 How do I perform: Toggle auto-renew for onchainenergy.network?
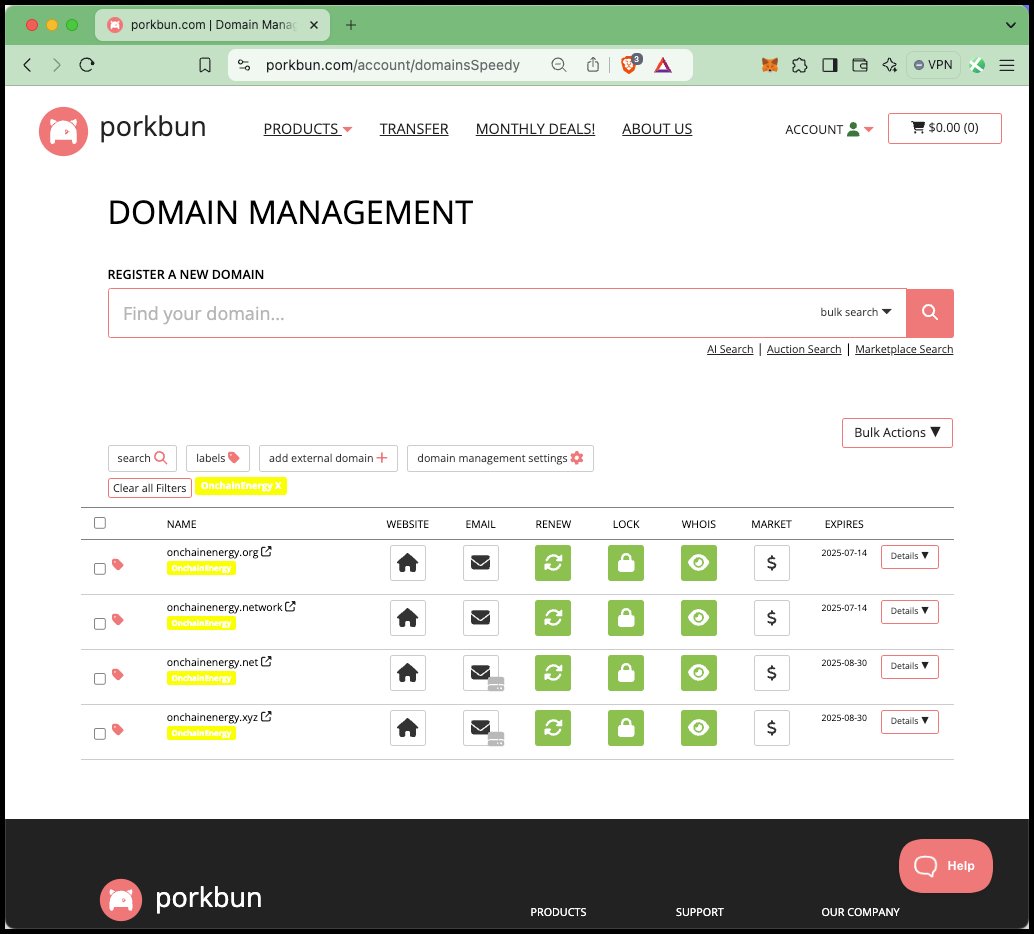coord(553,617)
